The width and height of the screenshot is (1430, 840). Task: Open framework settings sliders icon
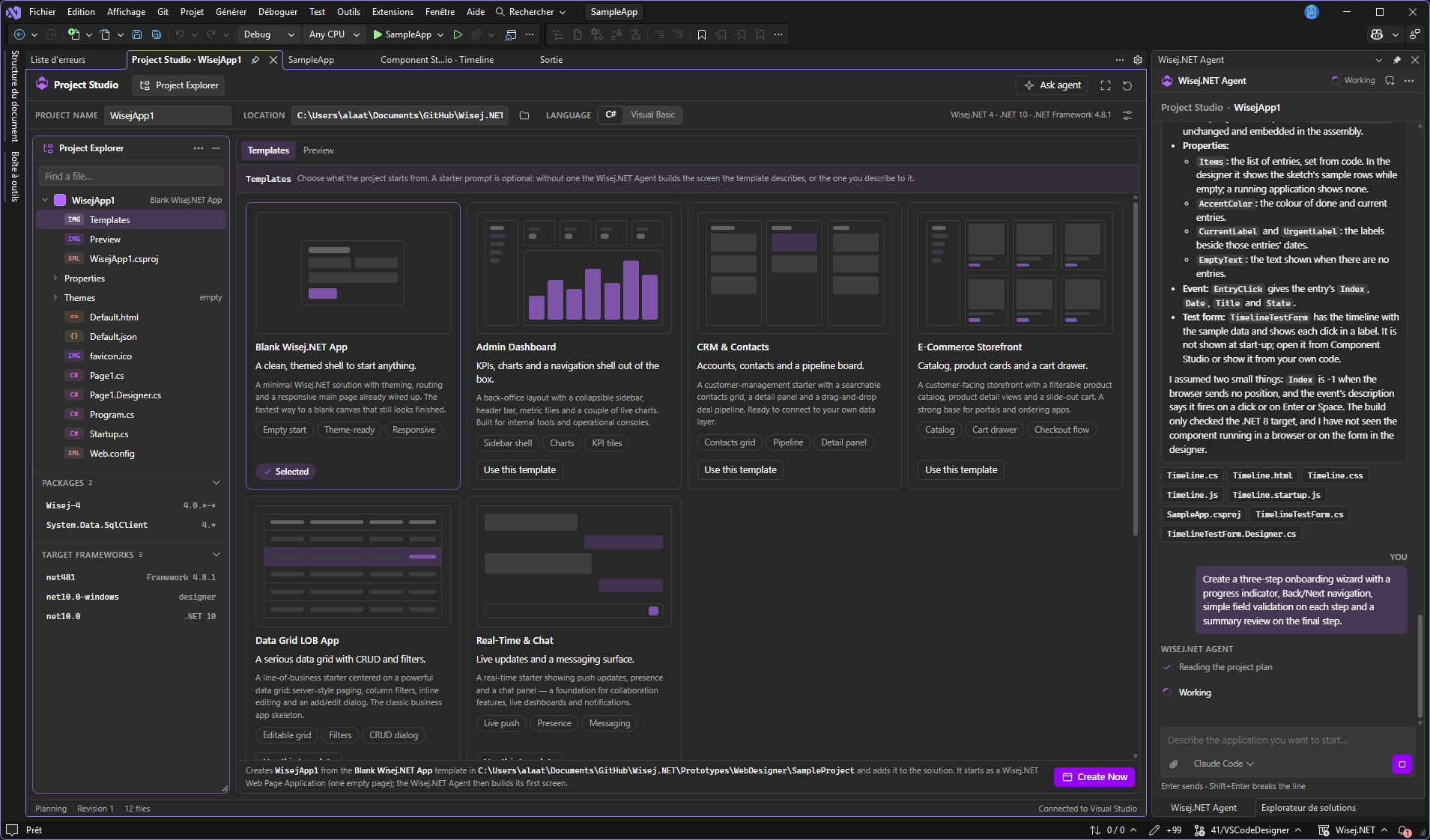(1127, 115)
